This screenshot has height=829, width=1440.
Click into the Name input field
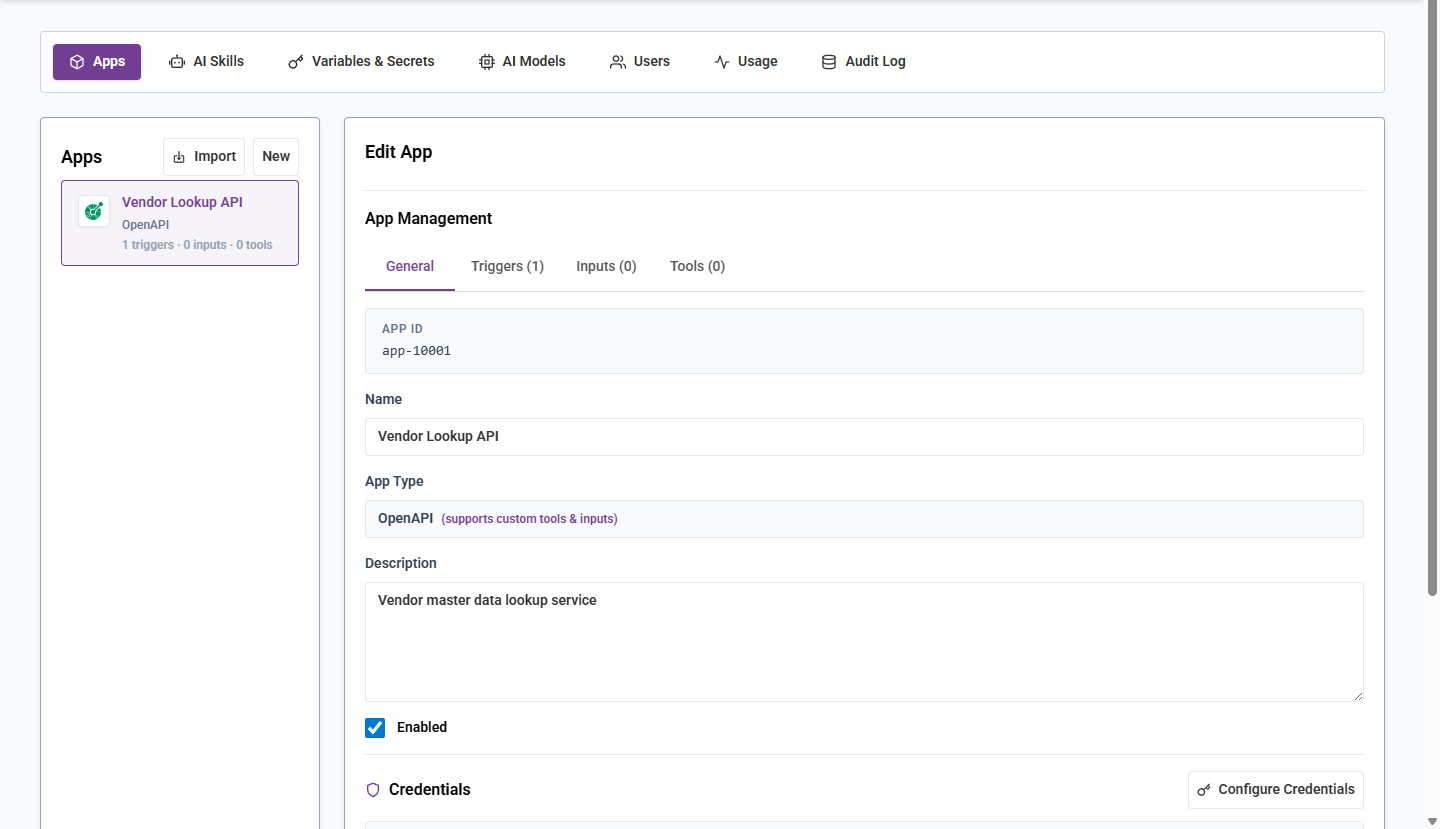(x=864, y=437)
